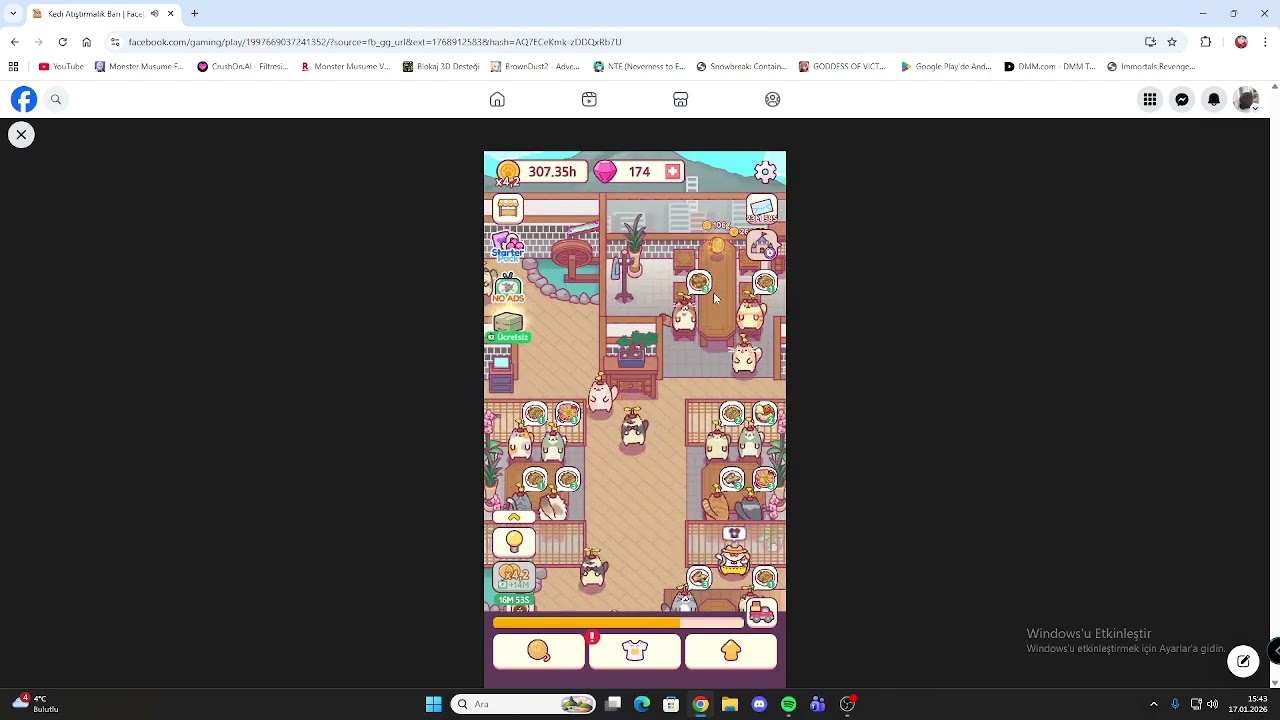Open the CrushOn.AI bookmark

(x=243, y=66)
